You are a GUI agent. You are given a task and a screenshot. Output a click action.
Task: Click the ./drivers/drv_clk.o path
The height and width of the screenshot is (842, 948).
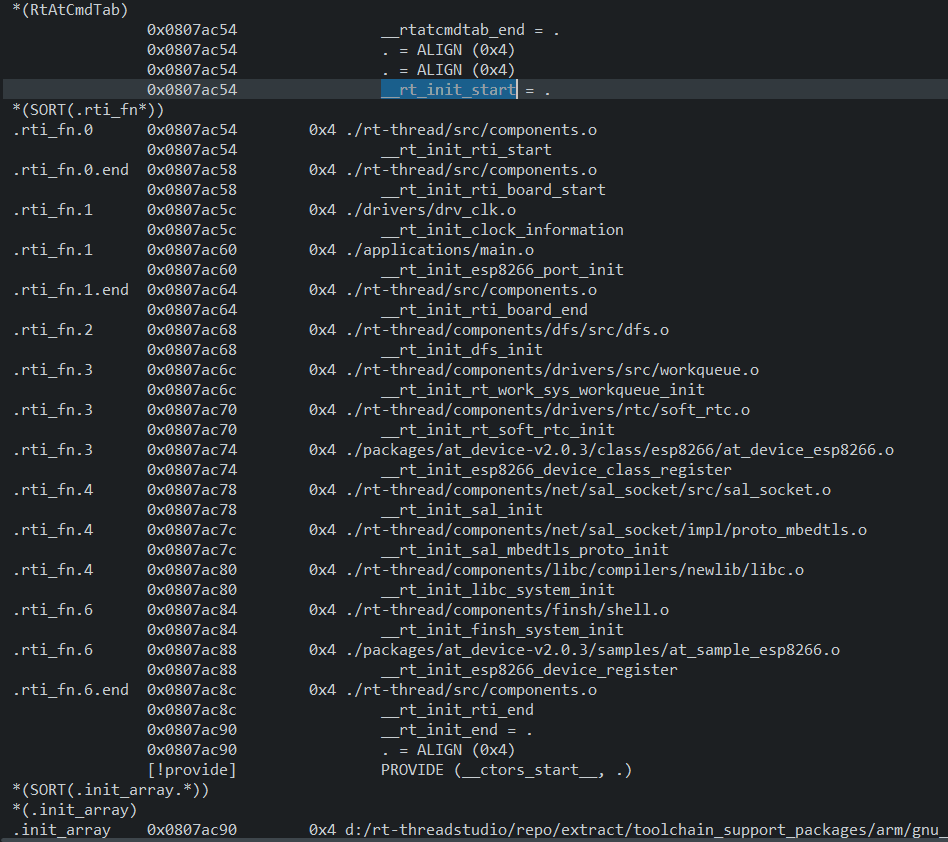(430, 210)
